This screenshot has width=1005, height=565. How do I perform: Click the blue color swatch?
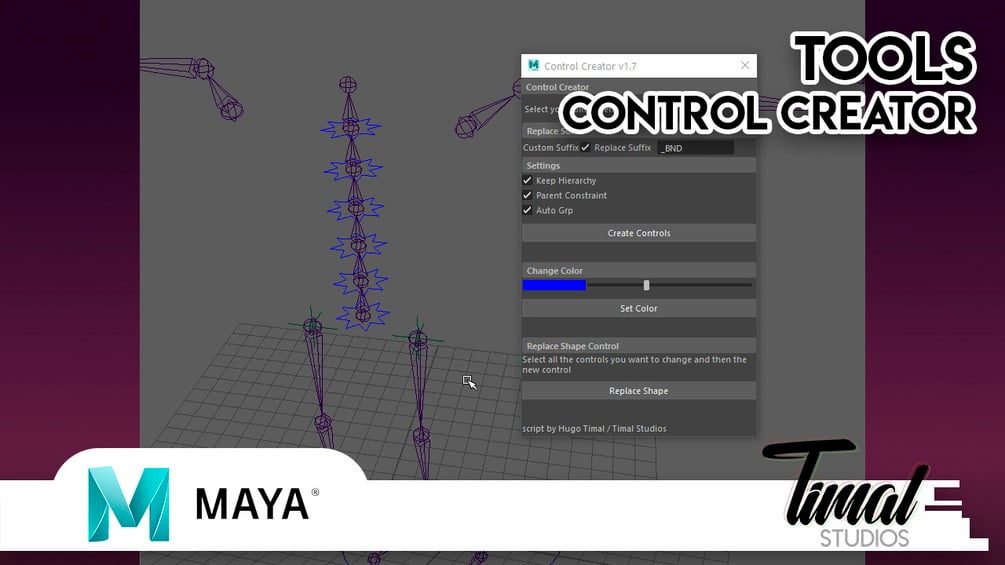click(x=554, y=285)
